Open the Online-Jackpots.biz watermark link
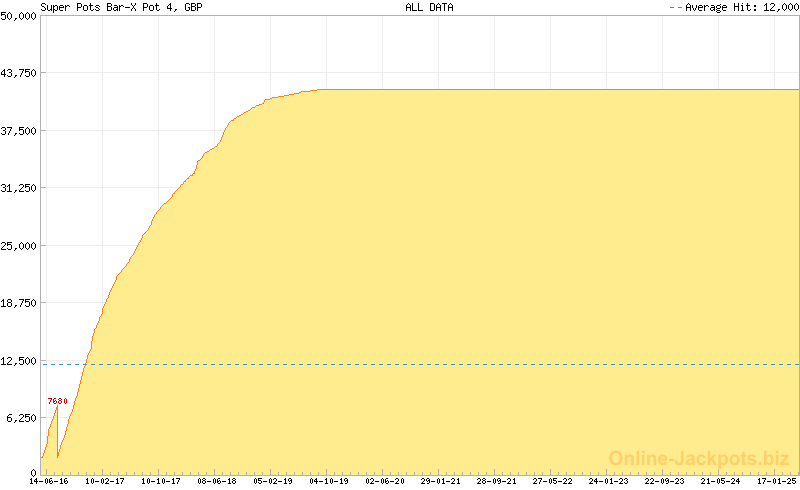The height and width of the screenshot is (490, 800). click(693, 458)
